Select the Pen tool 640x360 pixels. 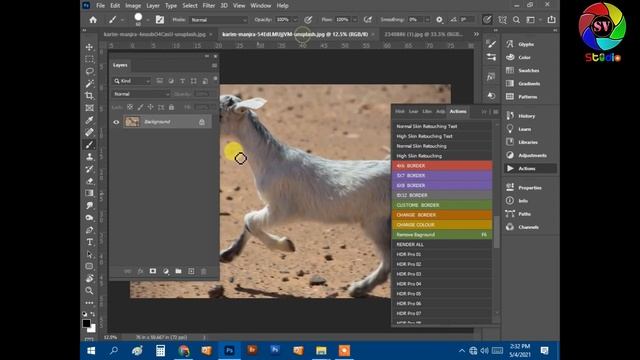pyautogui.click(x=89, y=230)
